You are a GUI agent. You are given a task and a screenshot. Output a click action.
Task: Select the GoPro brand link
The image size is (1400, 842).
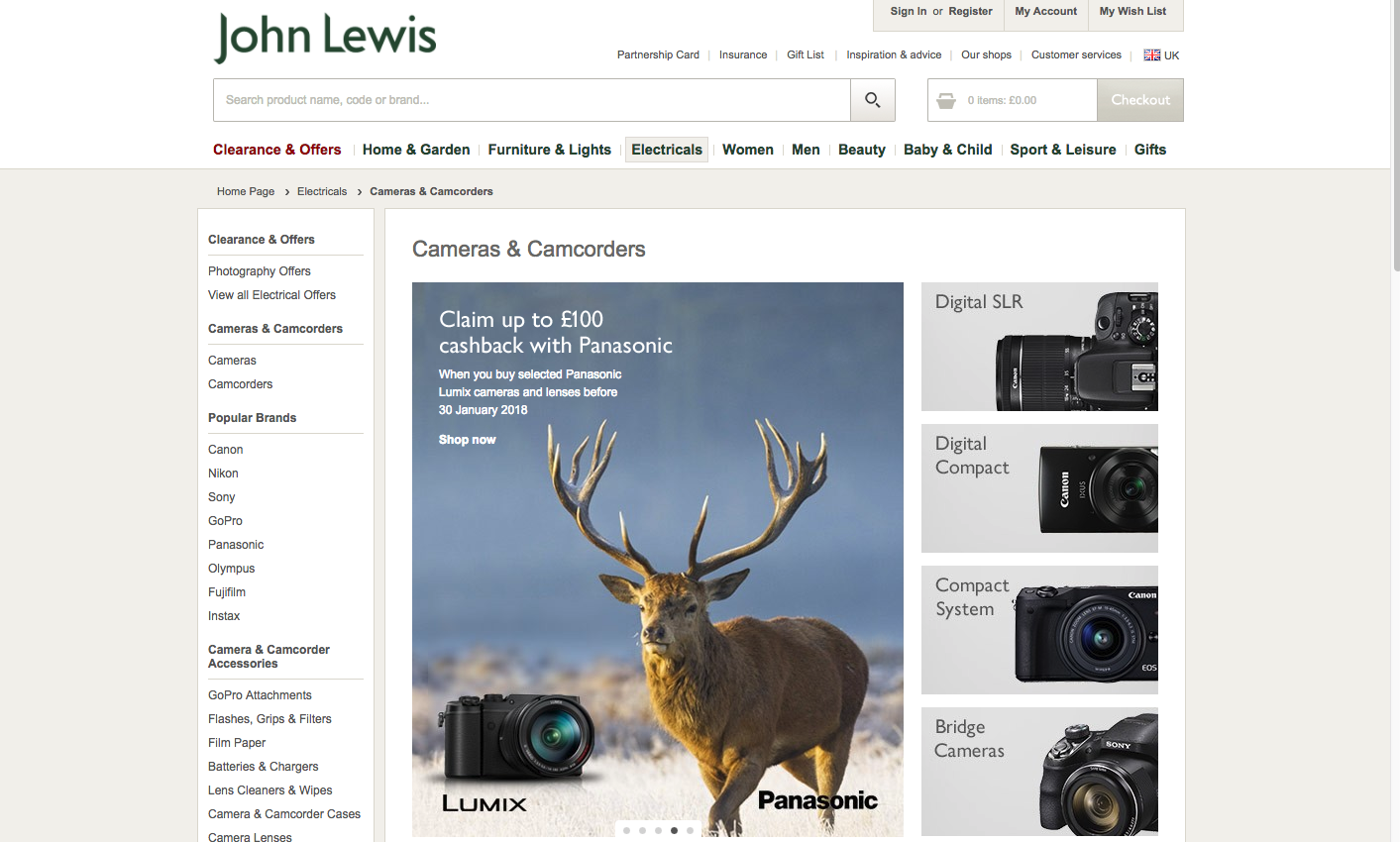point(225,521)
